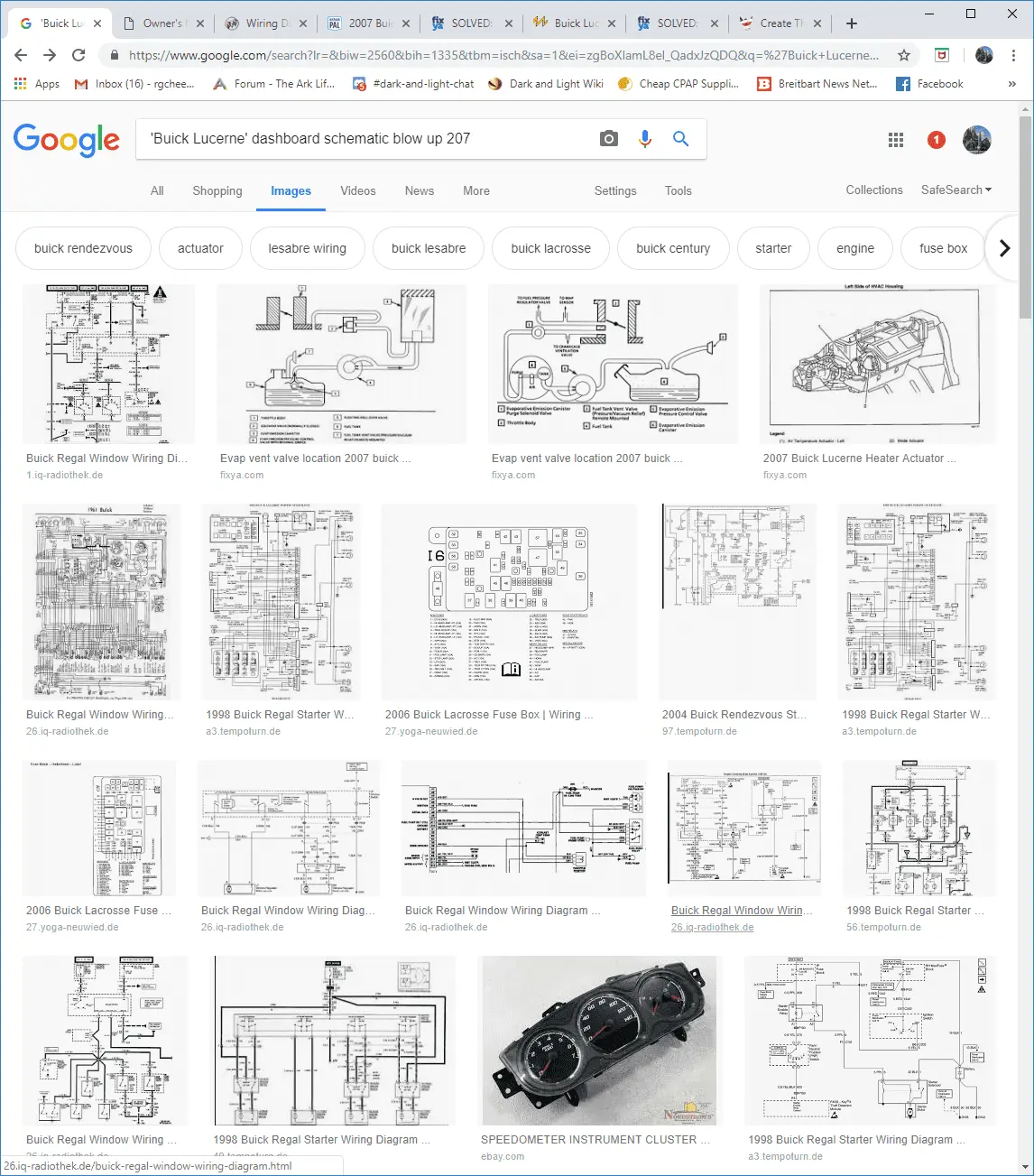Viewport: 1034px width, 1176px height.
Task: Reload the page
Action: (x=78, y=55)
